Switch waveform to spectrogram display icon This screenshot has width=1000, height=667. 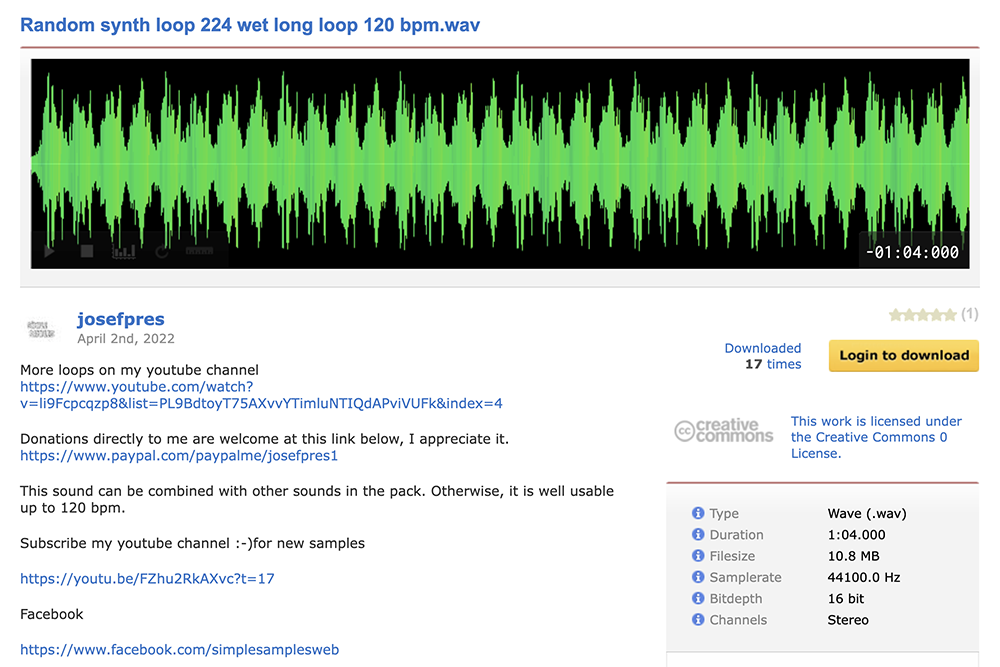[124, 251]
